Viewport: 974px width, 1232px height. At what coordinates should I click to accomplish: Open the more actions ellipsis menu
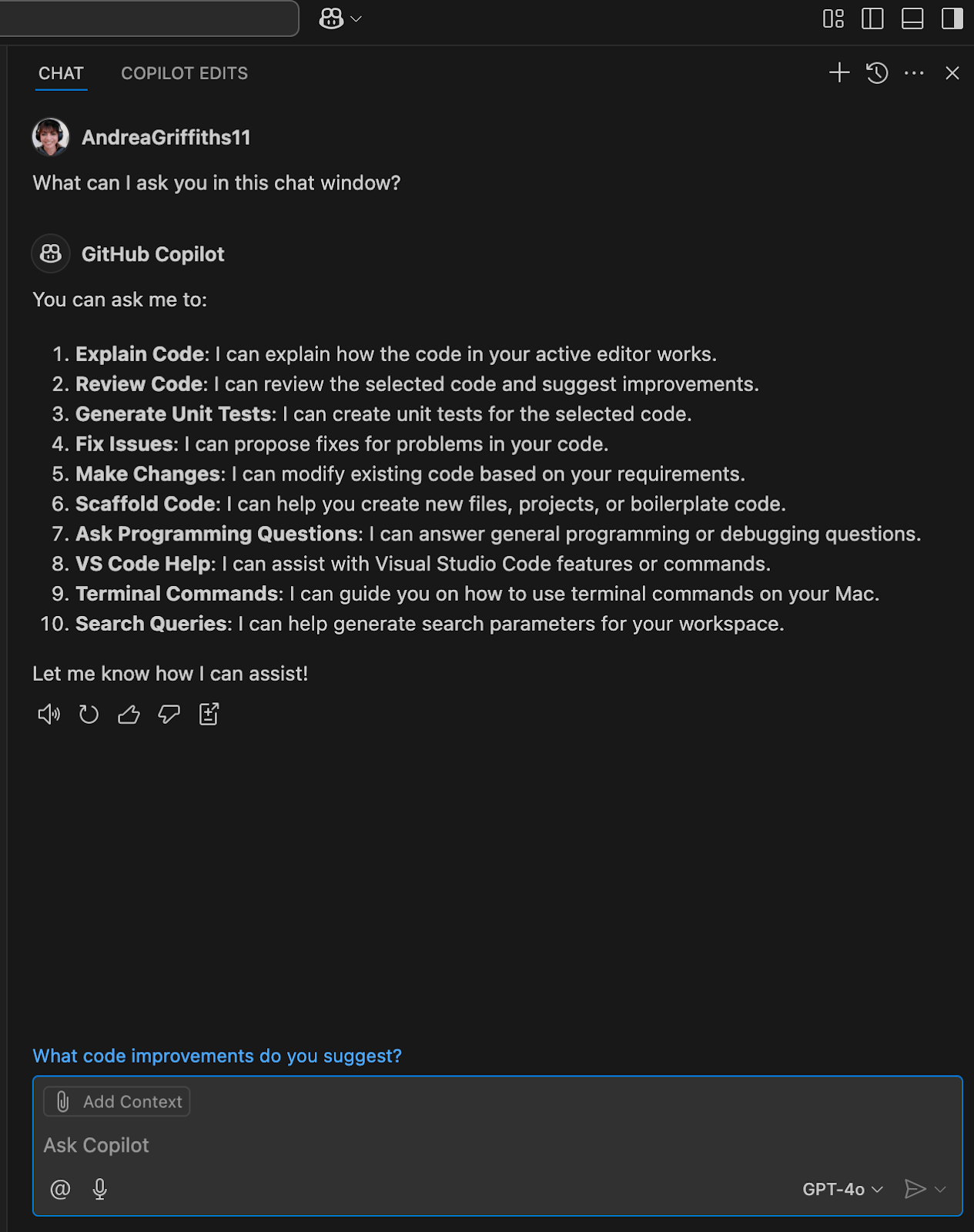[x=914, y=73]
